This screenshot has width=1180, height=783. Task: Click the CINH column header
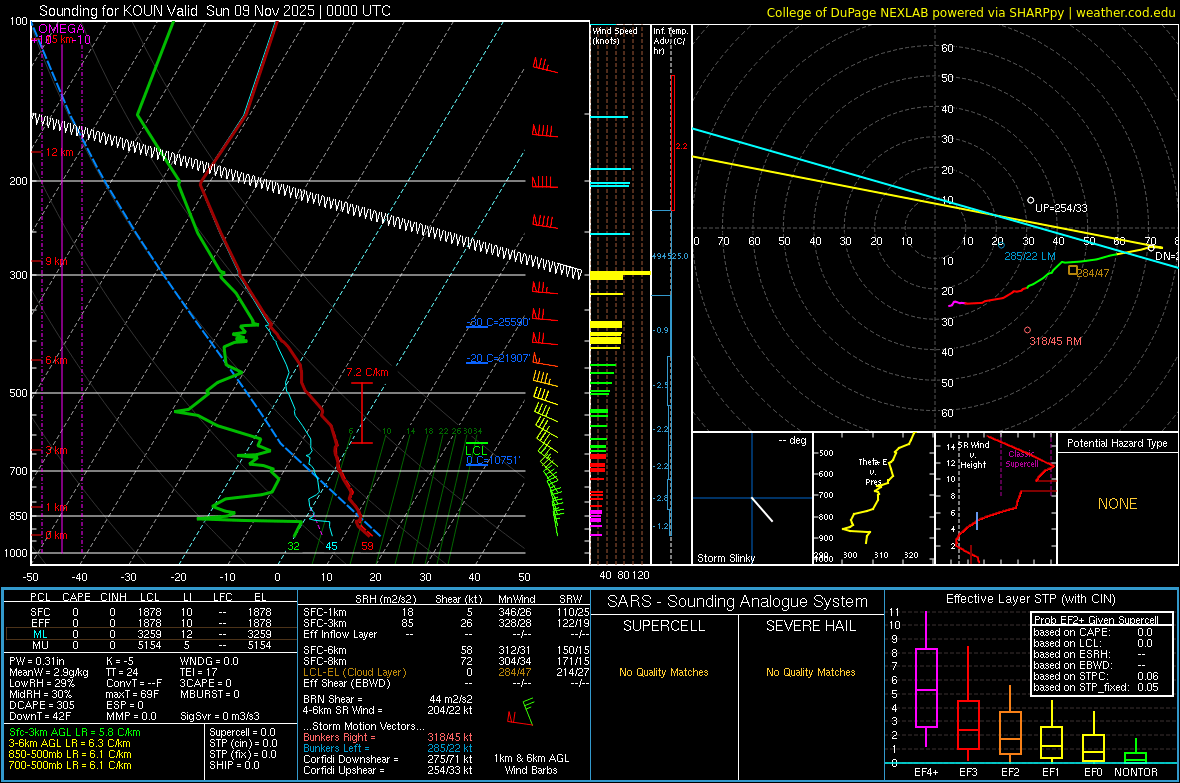click(114, 597)
